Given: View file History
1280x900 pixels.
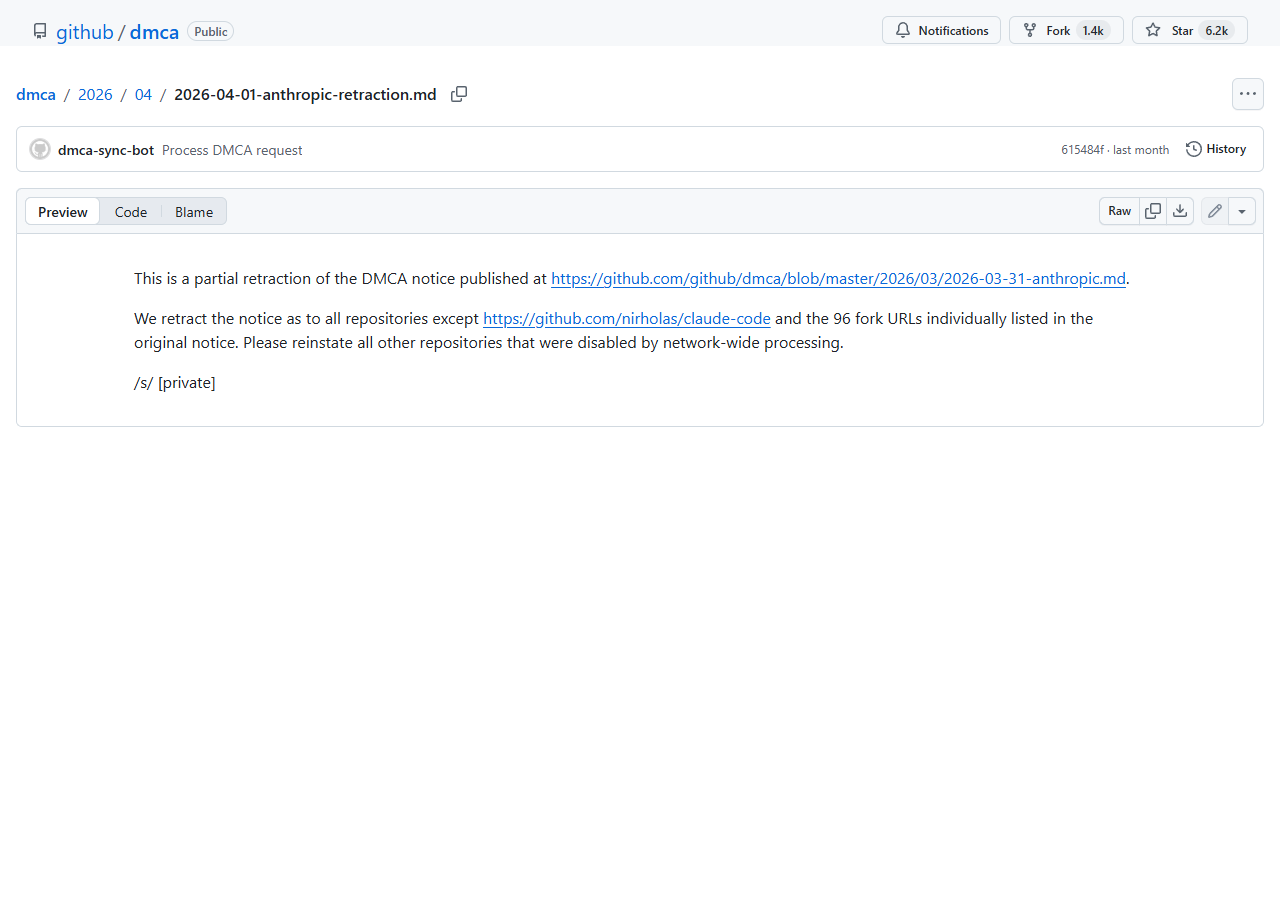Looking at the screenshot, I should tap(1215, 149).
